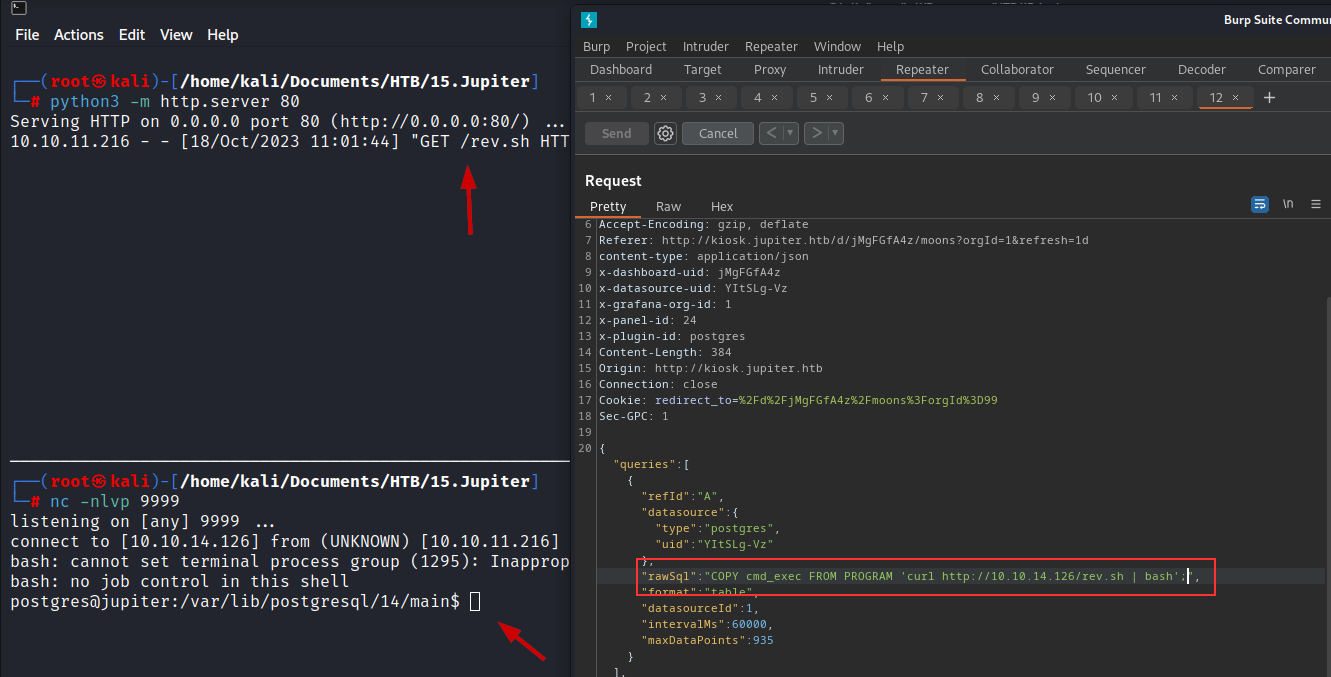This screenshot has height=677, width=1331.
Task: Click the "format":"table" line in request body
Action: [x=698, y=592]
